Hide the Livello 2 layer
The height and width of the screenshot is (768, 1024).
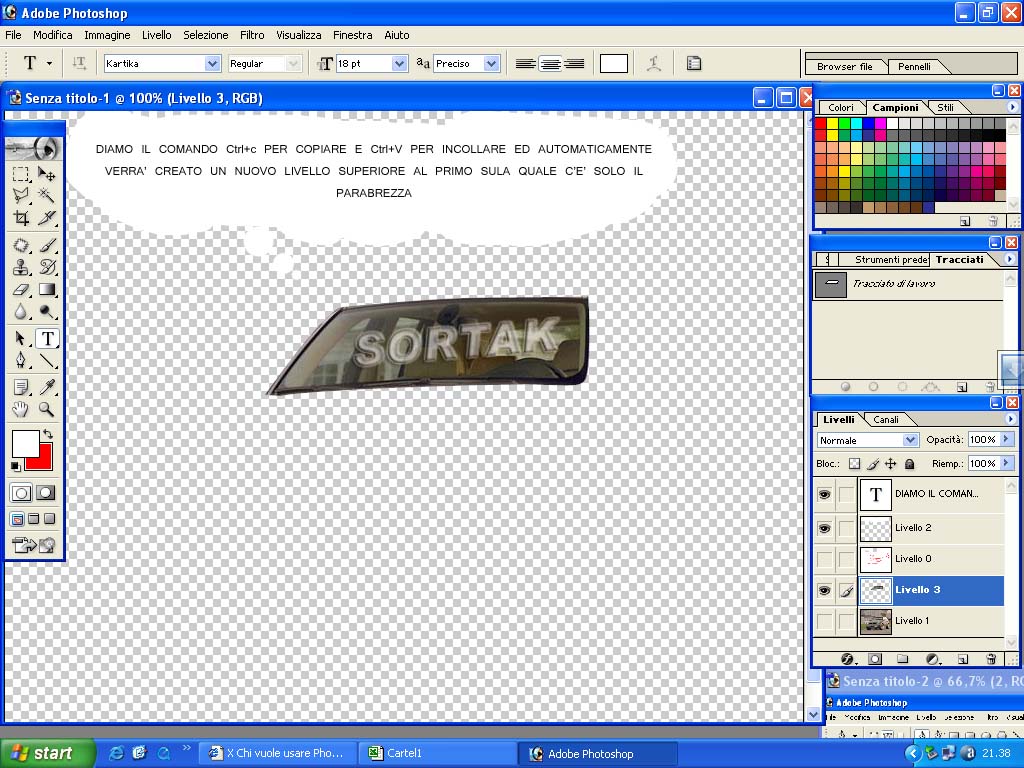(x=824, y=528)
